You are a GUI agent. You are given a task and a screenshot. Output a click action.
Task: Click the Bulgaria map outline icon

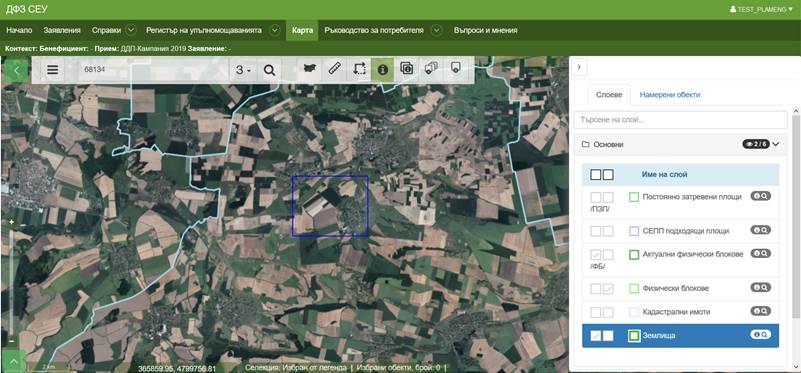click(x=310, y=68)
